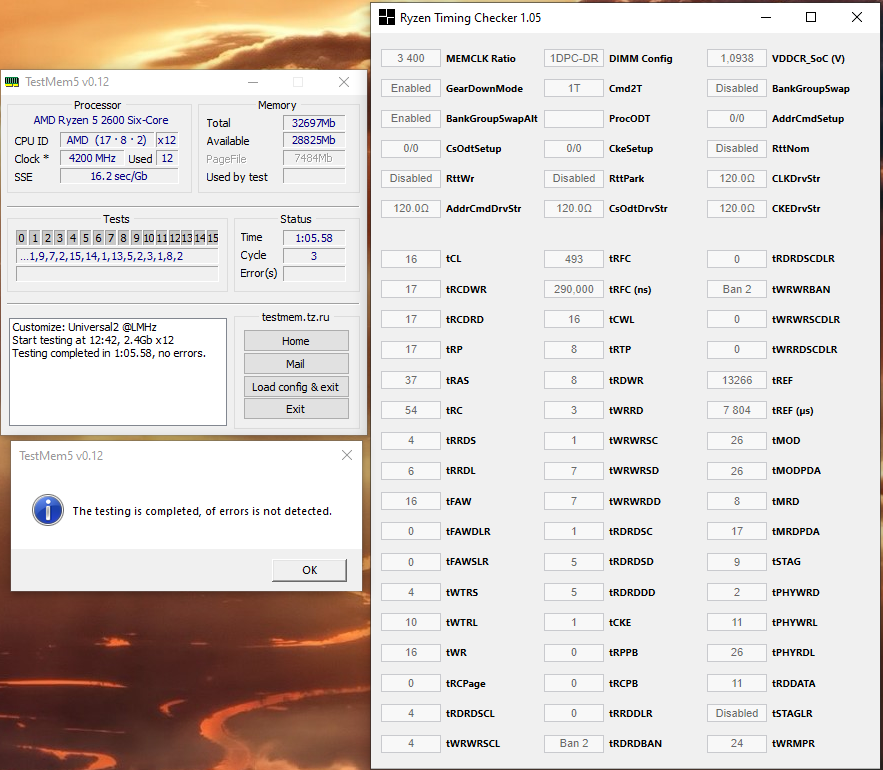Click the AMD Ryzen 5 2600 Six-Core label

click(101, 120)
